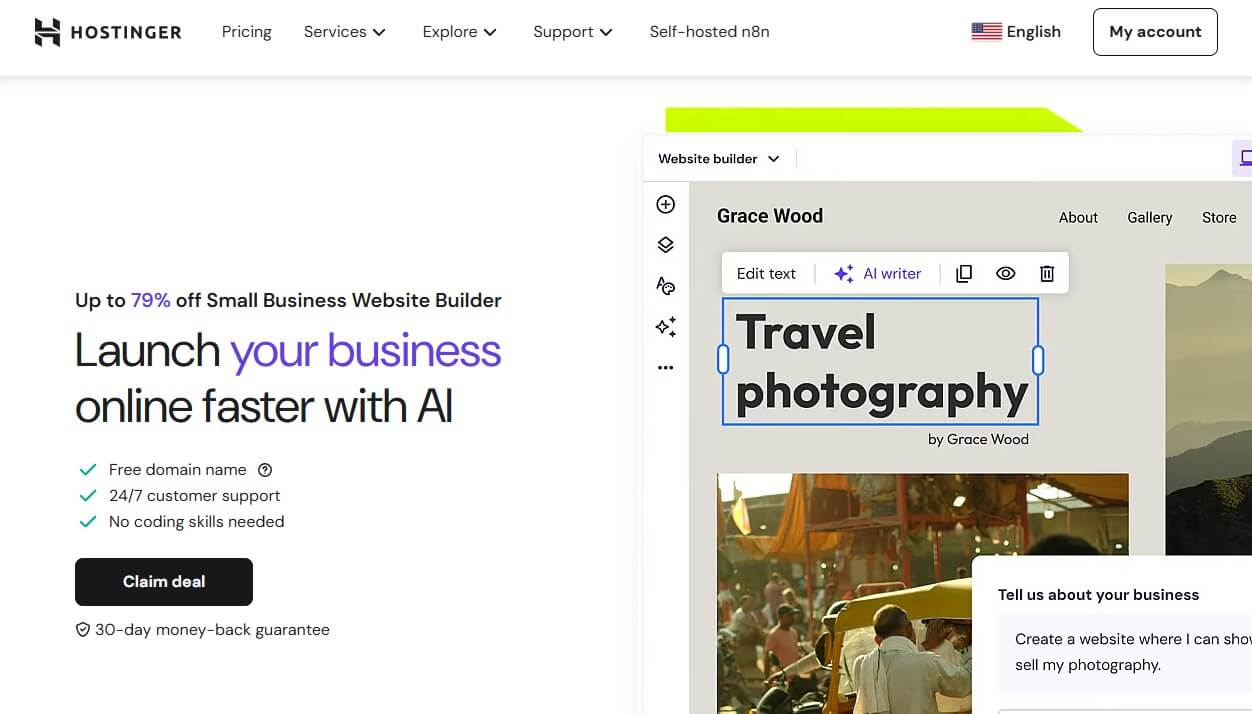Change language via English selector
The image size is (1252, 714).
point(1016,32)
